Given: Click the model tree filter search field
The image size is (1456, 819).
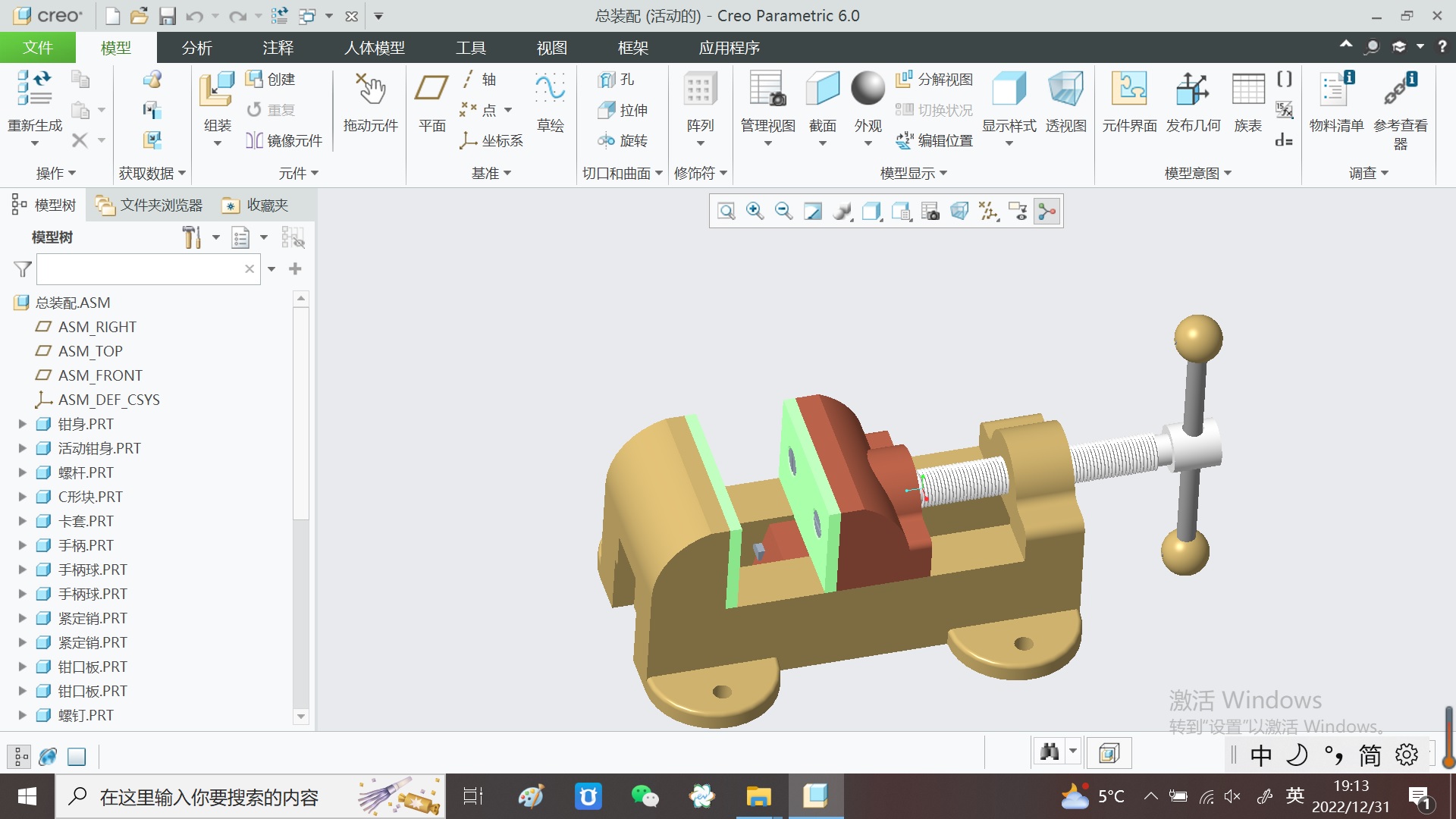Looking at the screenshot, I should [140, 269].
